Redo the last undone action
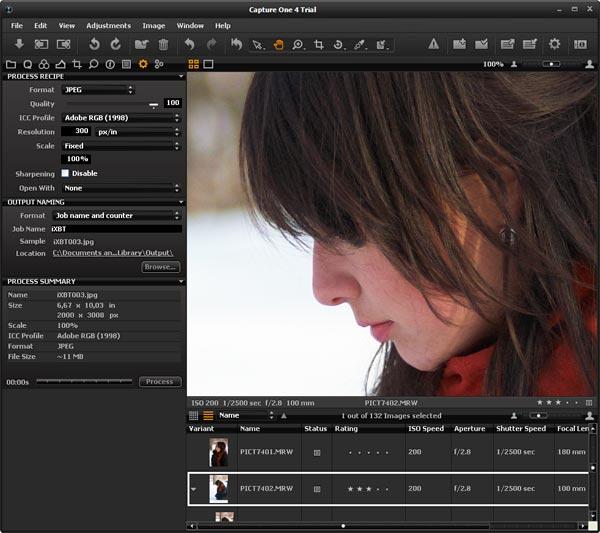Image resolution: width=600 pixels, height=533 pixels. pyautogui.click(x=211, y=44)
